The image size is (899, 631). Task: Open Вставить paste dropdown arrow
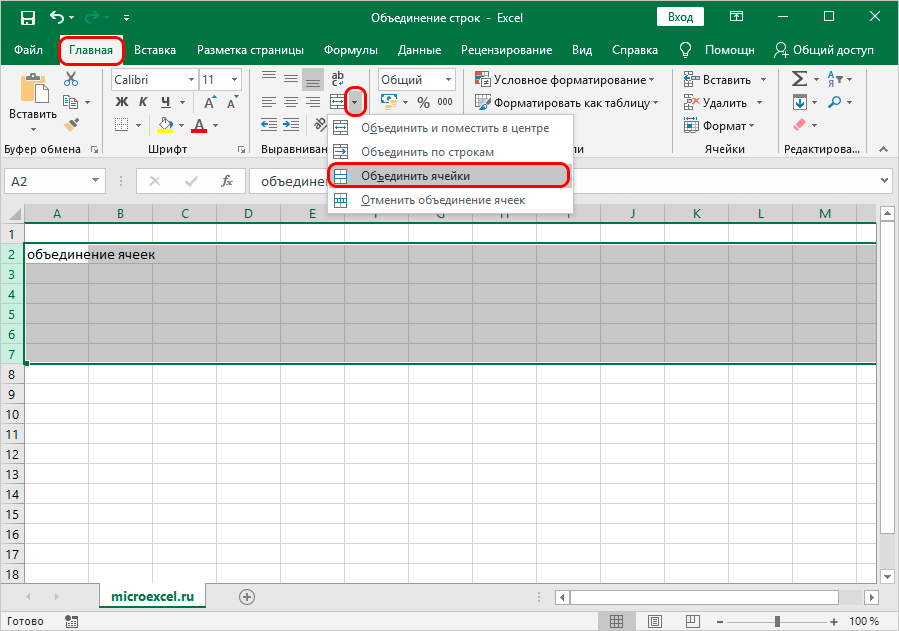pos(33,130)
